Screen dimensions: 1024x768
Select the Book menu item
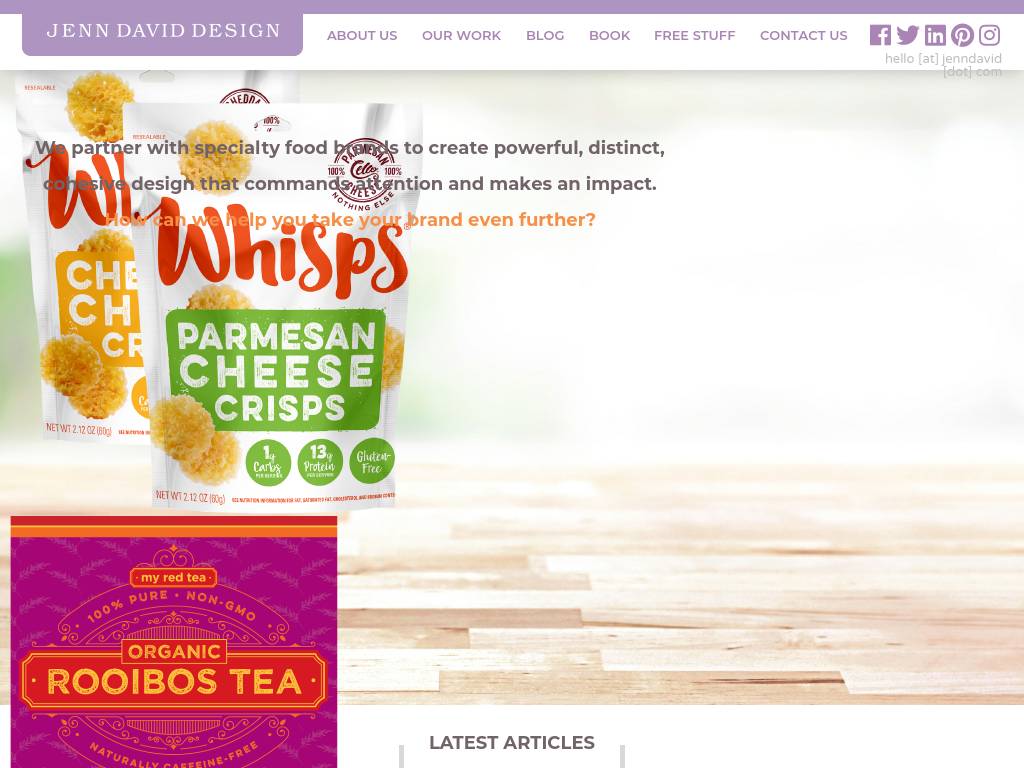[609, 36]
